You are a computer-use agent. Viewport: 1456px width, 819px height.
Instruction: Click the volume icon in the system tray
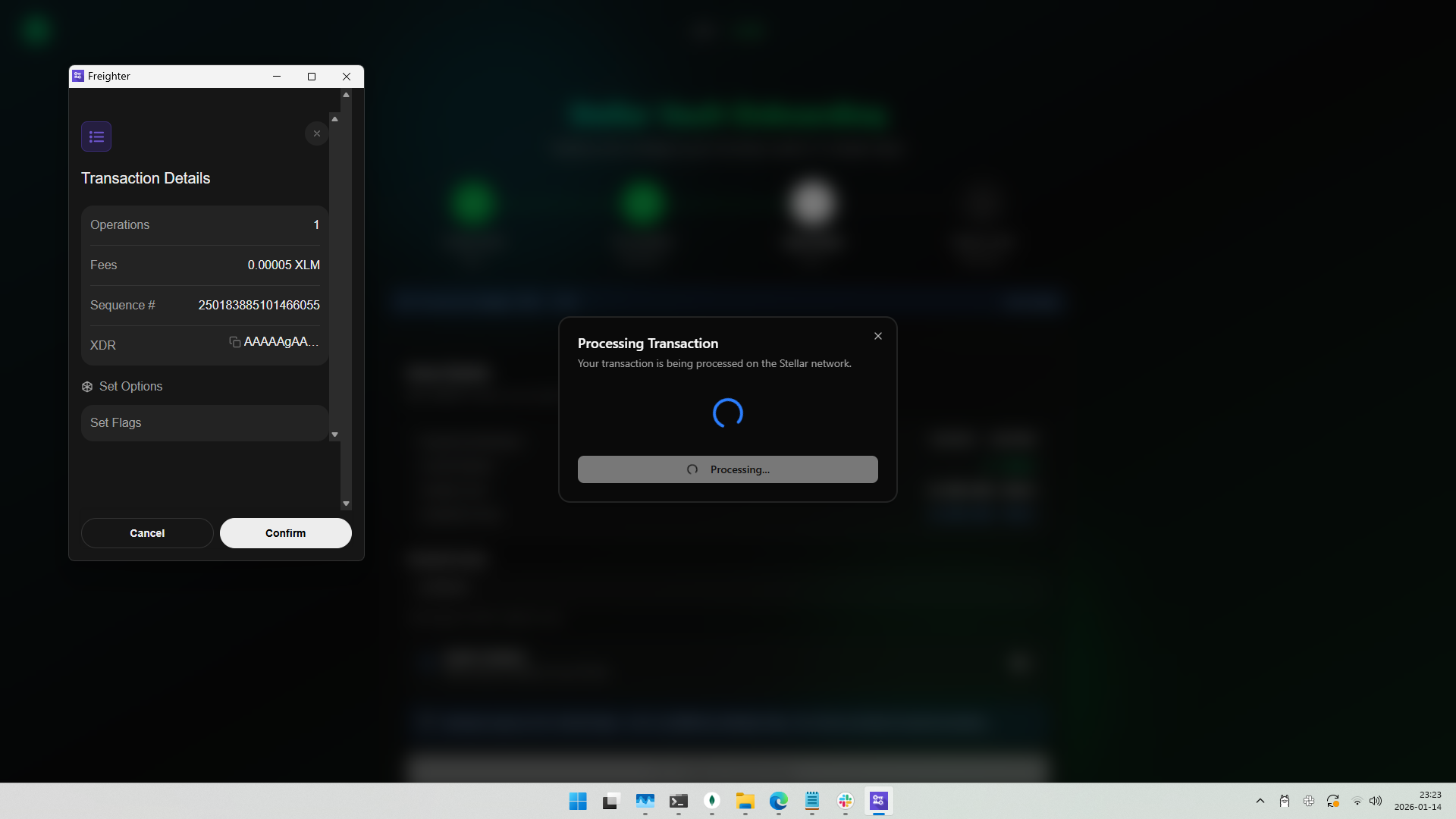click(x=1376, y=801)
